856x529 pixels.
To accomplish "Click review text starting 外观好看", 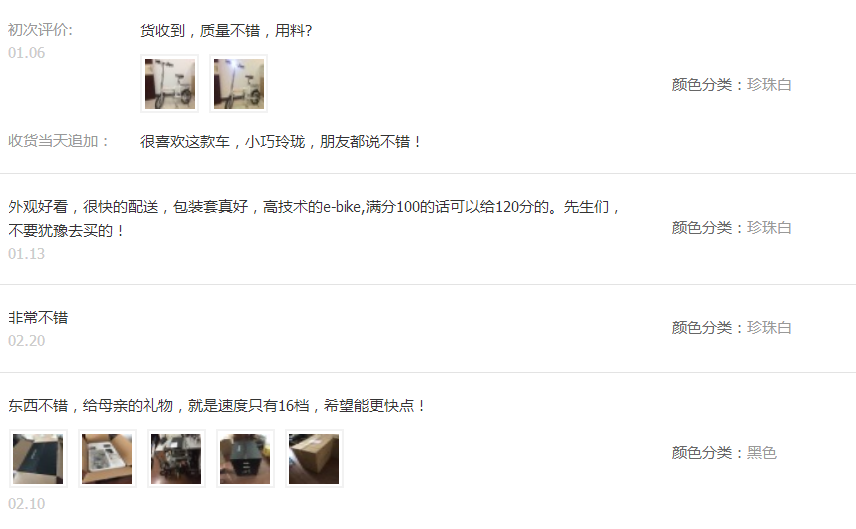I will (x=314, y=219).
